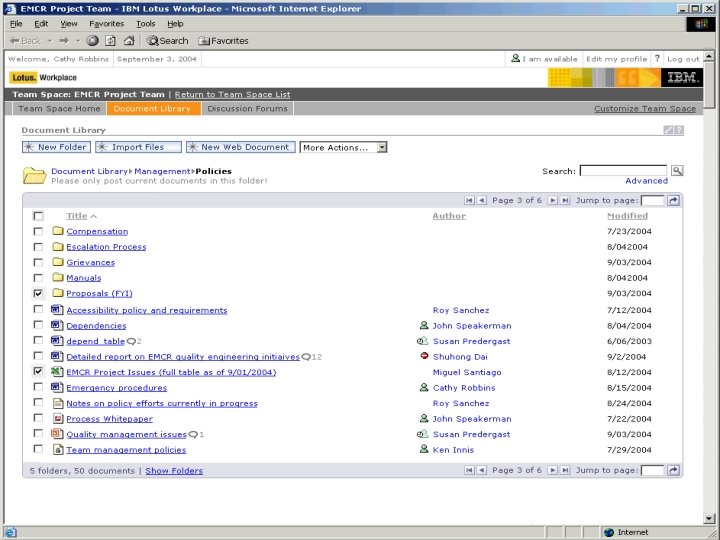Screen dimensions: 720x540
Task: Click the Management breadcrumb link
Action: 162,171
